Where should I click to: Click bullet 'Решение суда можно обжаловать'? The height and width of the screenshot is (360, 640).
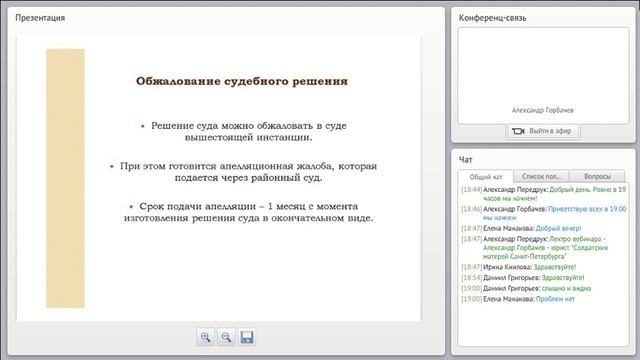click(248, 131)
